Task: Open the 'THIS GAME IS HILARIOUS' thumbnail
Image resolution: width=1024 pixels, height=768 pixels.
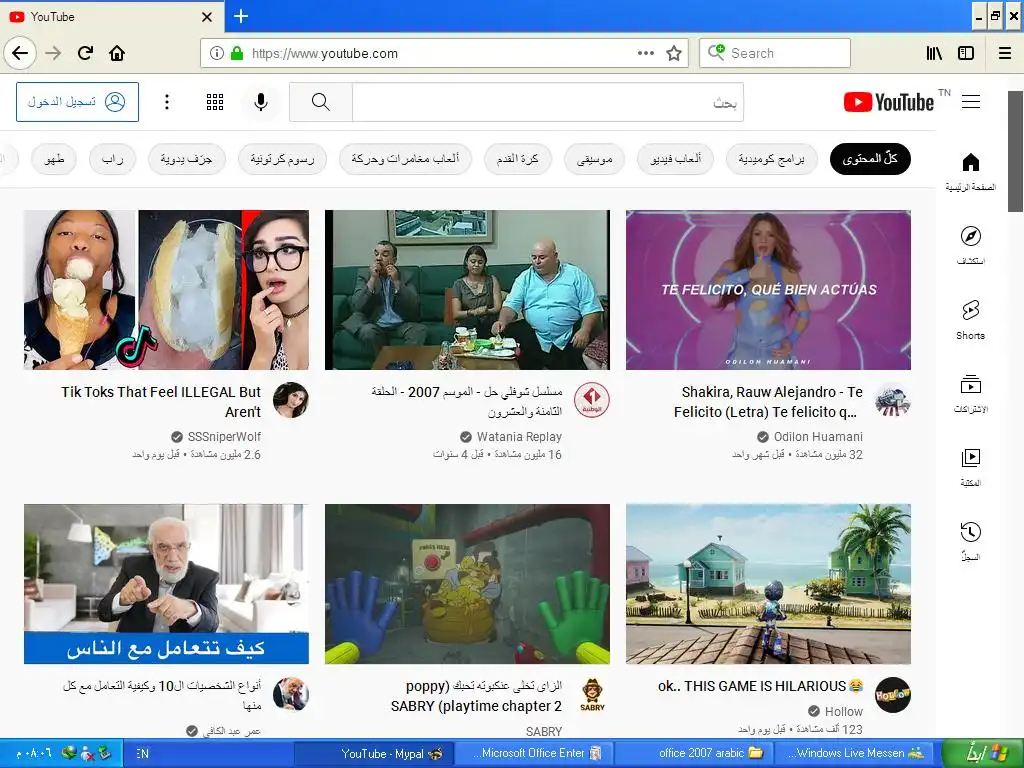Action: tap(769, 584)
